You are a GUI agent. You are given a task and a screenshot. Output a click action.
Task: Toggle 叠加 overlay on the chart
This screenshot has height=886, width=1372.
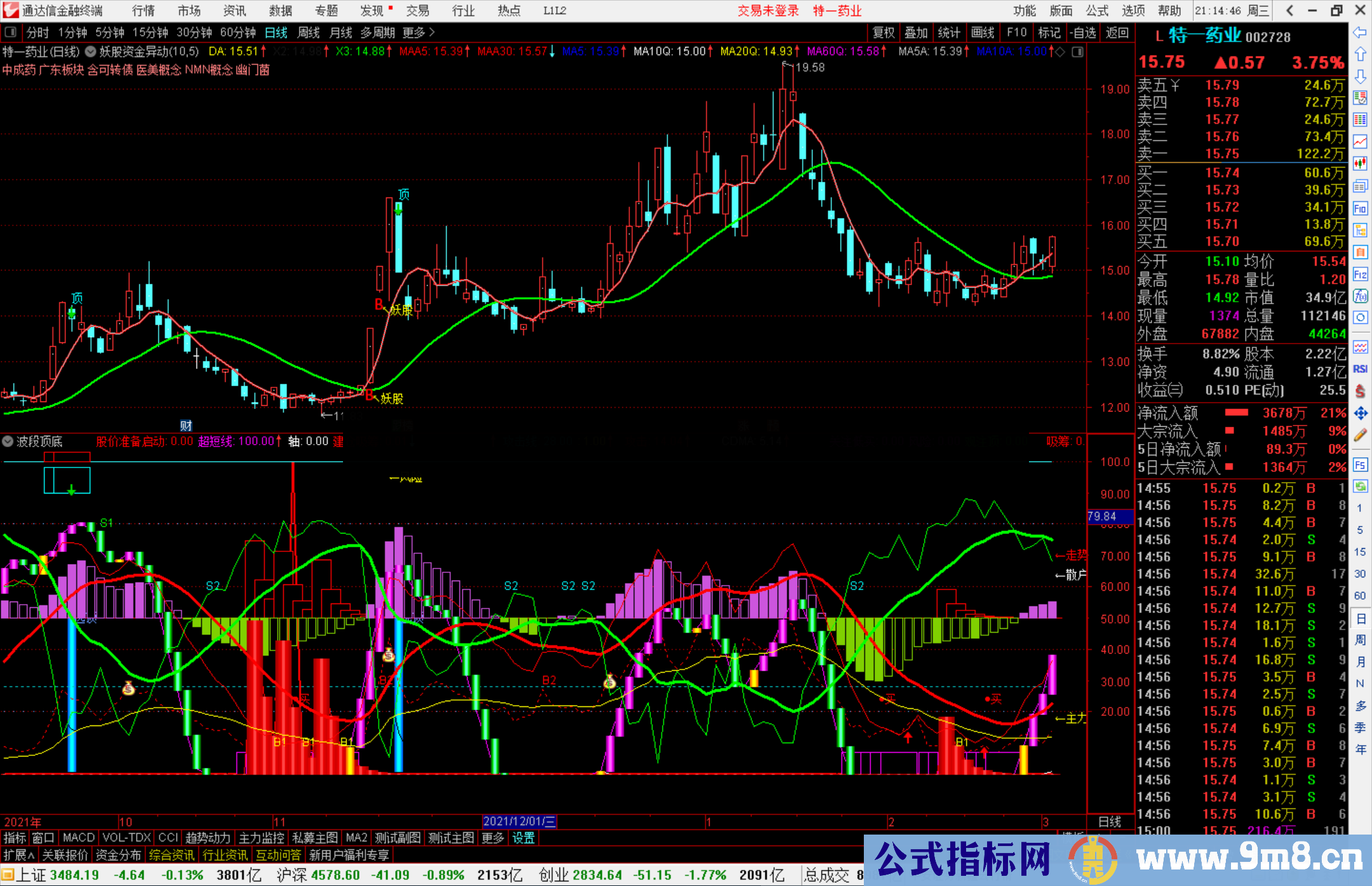pos(917,33)
